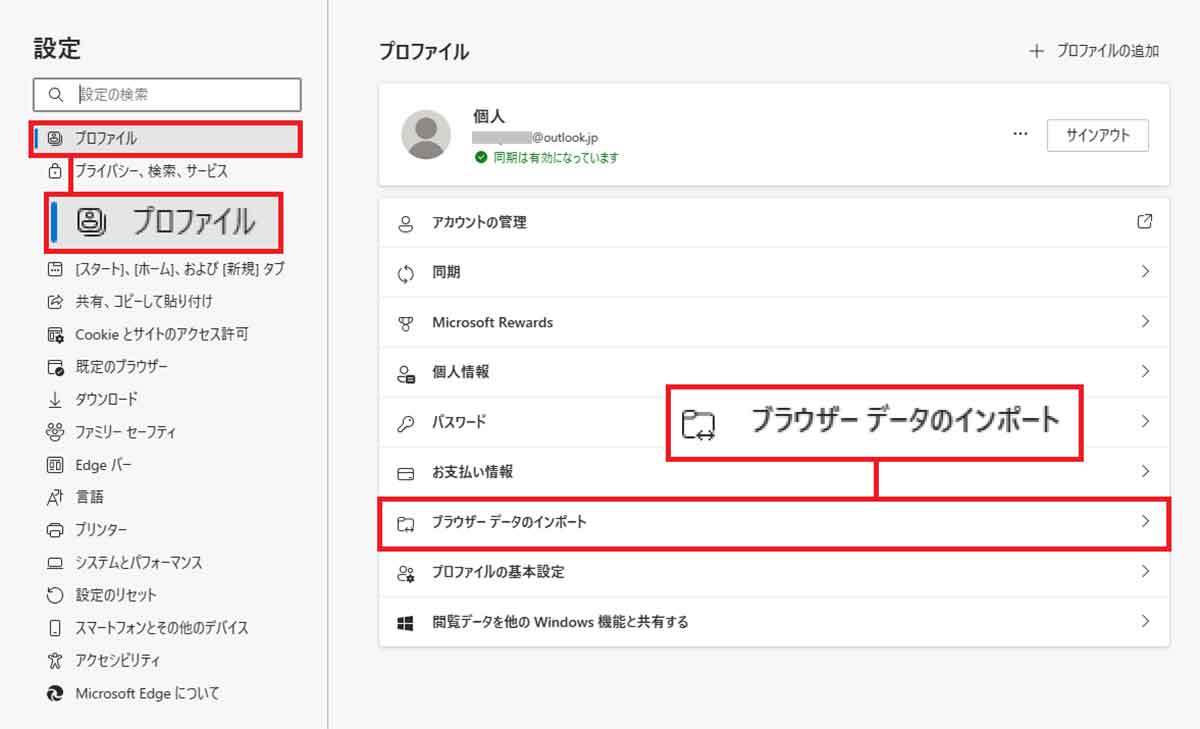This screenshot has width=1200, height=729.
Task: Click the サインアウト button
Action: pyautogui.click(x=1097, y=135)
